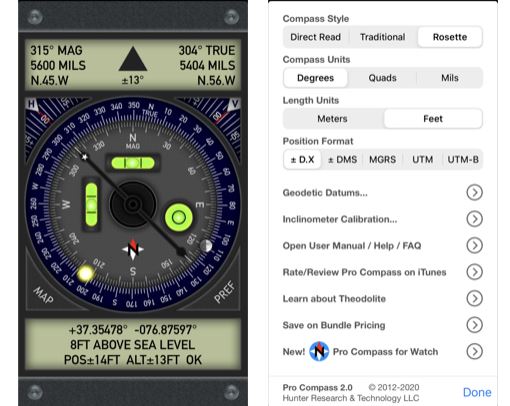The width and height of the screenshot is (510, 406).
Task: Switch compass units to Mils
Action: [450, 78]
